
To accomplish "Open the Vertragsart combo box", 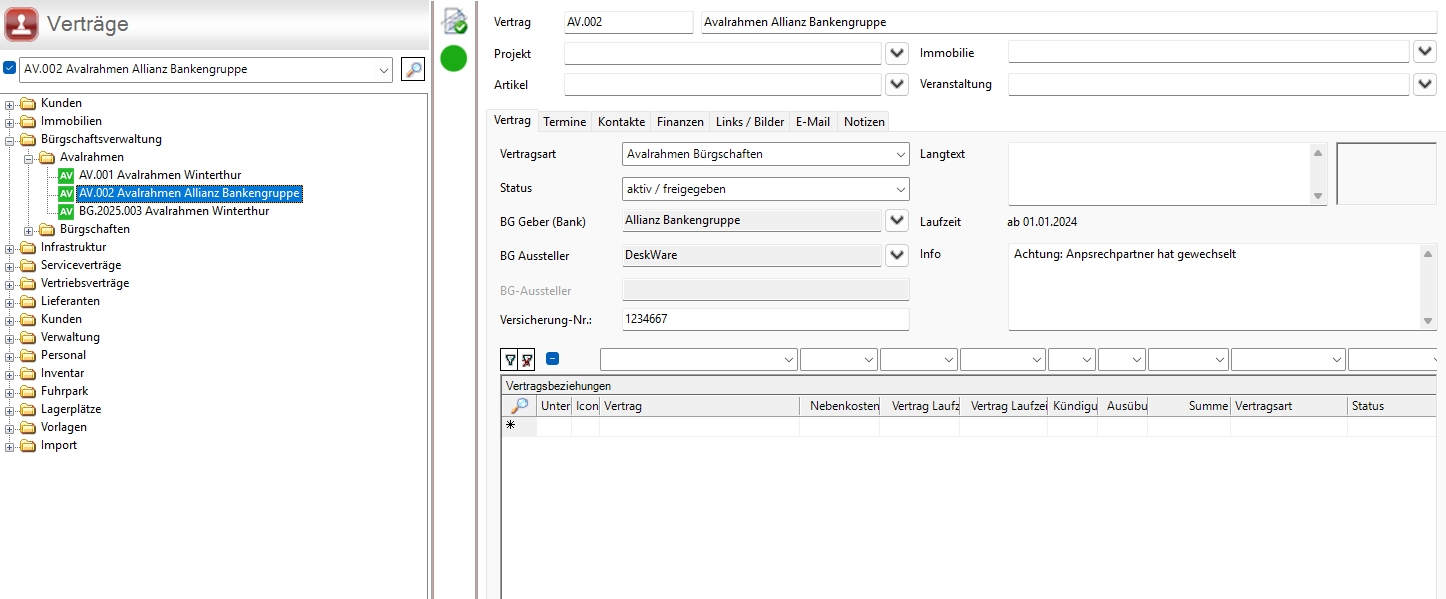I will pyautogui.click(x=765, y=154).
